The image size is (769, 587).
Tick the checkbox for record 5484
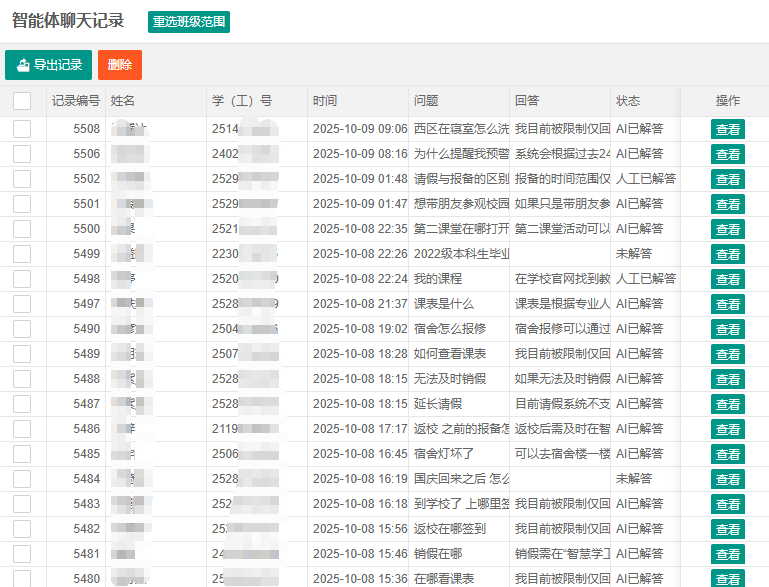[22, 479]
